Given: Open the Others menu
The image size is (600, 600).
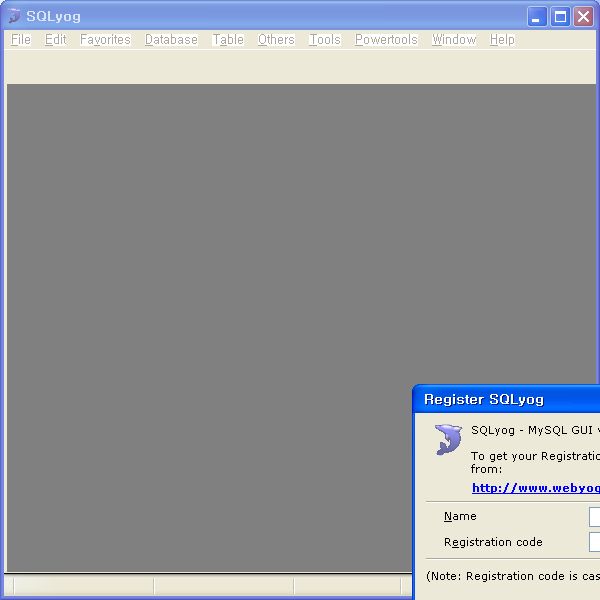Looking at the screenshot, I should click(276, 40).
